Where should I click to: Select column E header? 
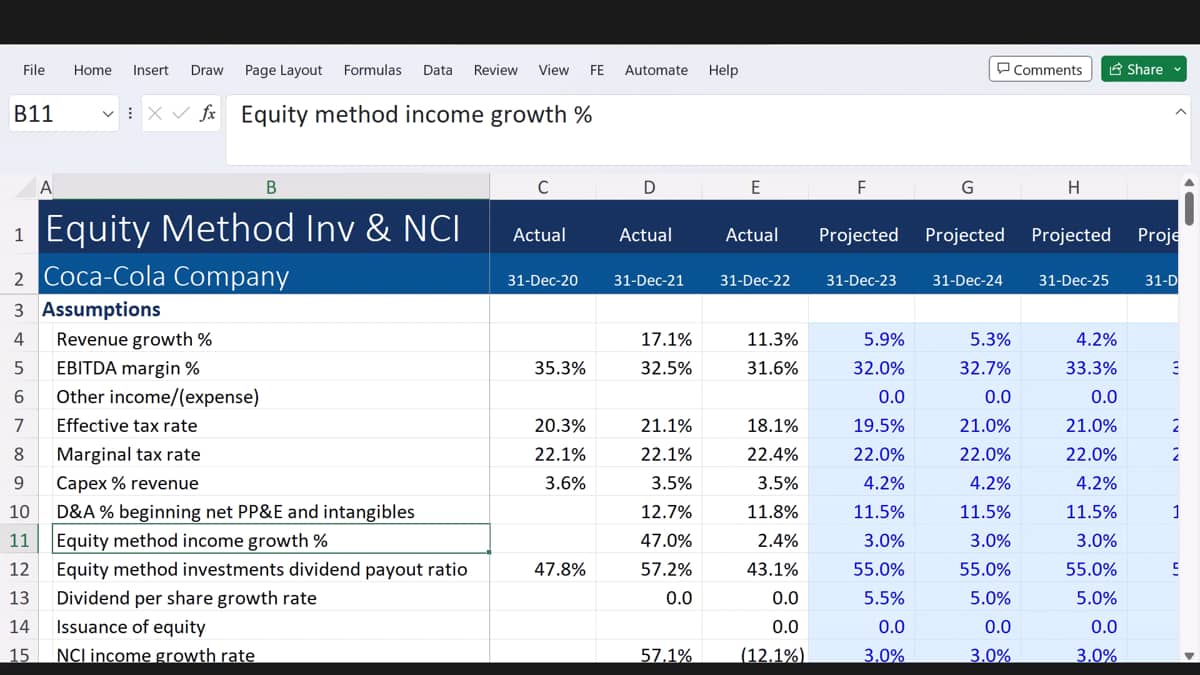tap(755, 186)
